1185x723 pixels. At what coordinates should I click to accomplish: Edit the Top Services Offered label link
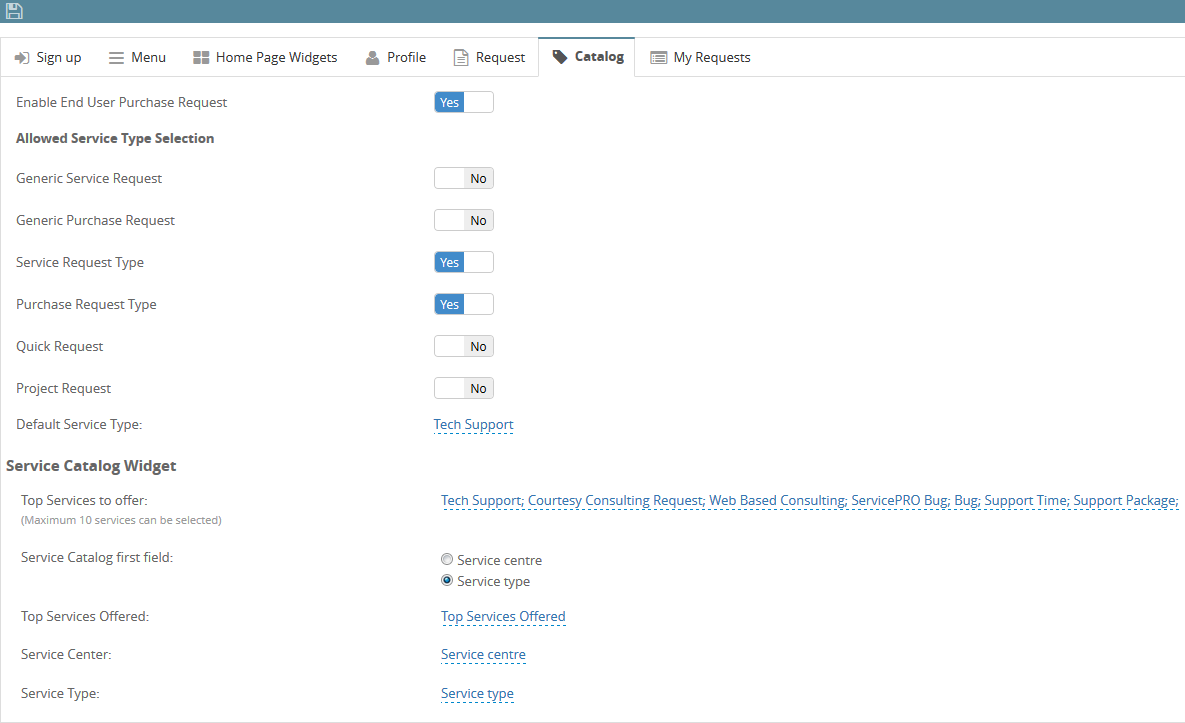tap(503, 616)
